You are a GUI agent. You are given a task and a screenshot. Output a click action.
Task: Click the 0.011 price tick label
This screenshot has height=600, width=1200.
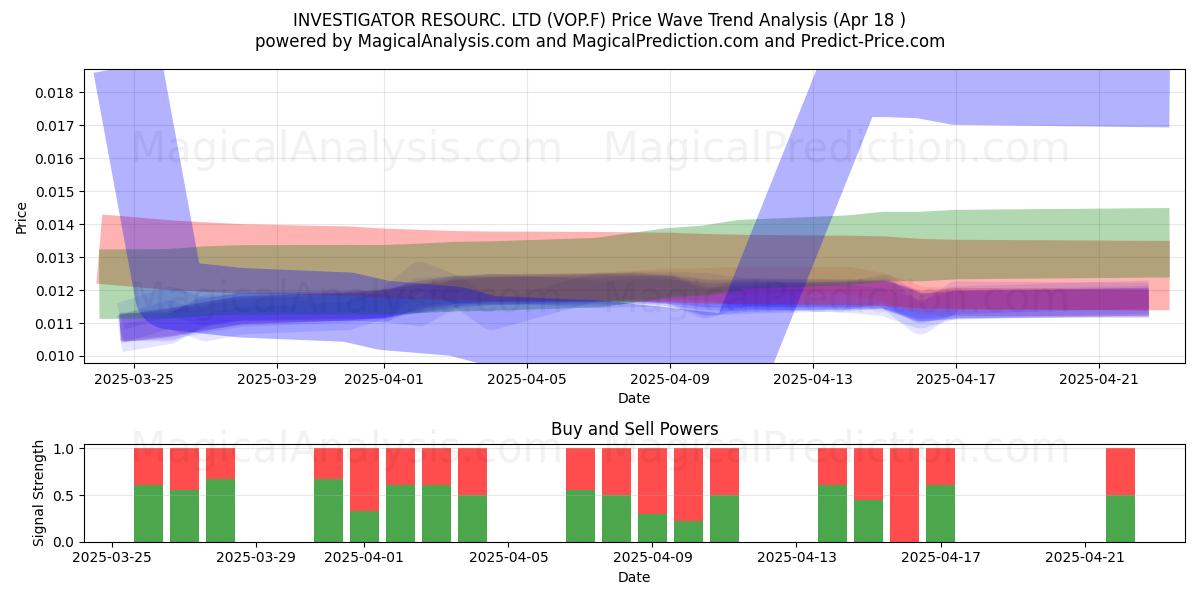[56, 324]
